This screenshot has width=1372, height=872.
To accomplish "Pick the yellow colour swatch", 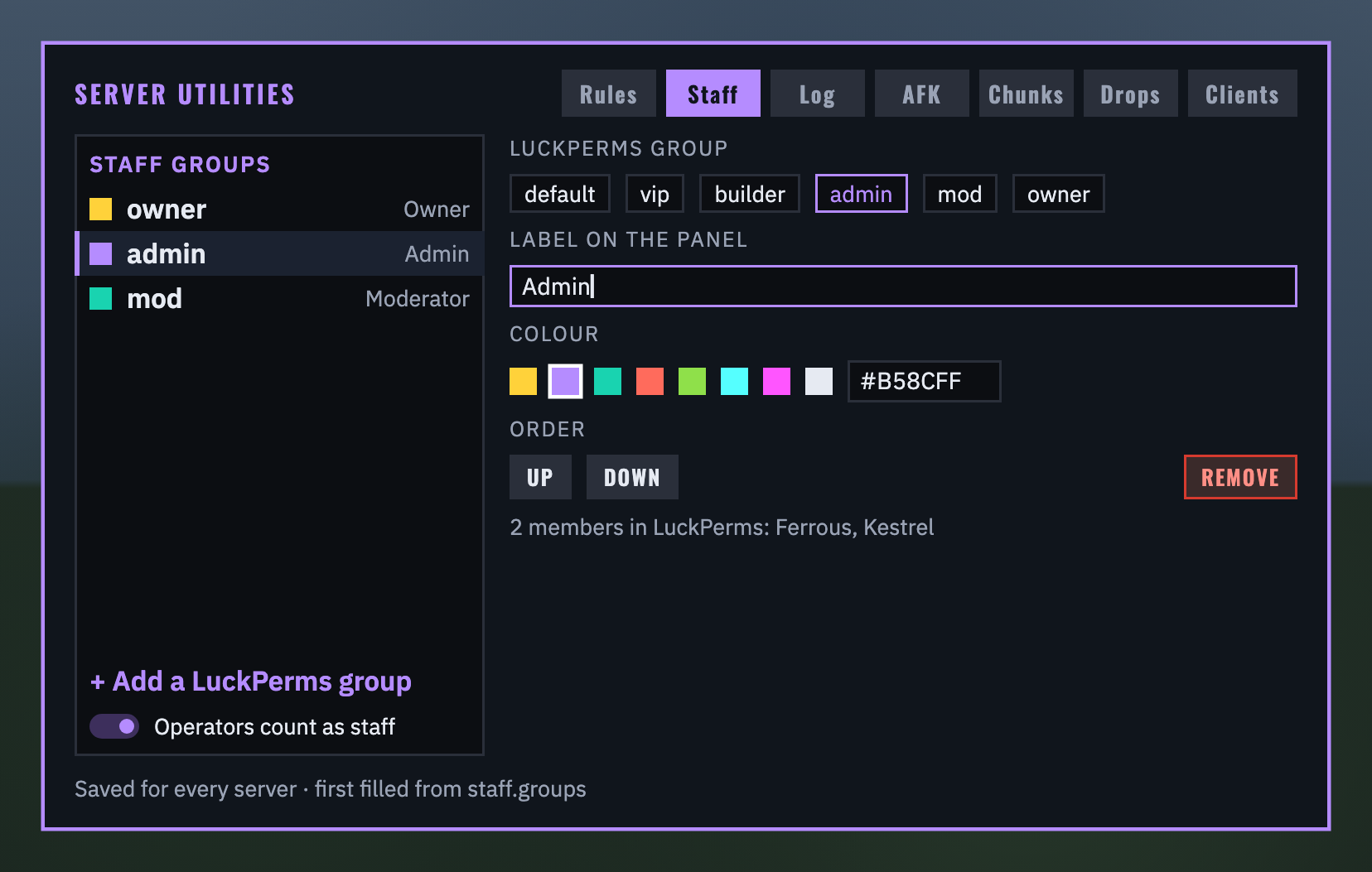I will tap(523, 381).
